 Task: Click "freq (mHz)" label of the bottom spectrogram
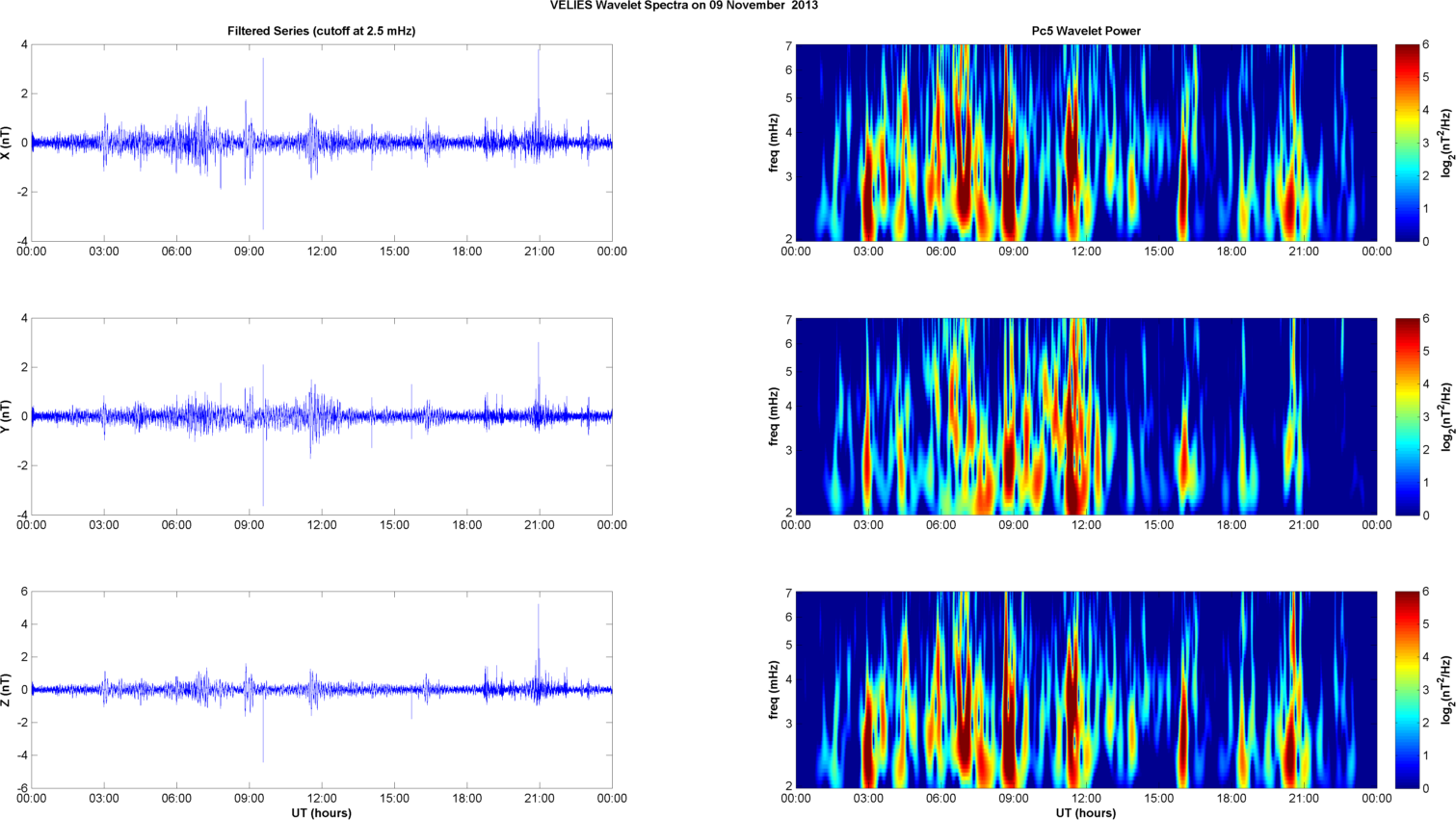pyautogui.click(x=774, y=690)
